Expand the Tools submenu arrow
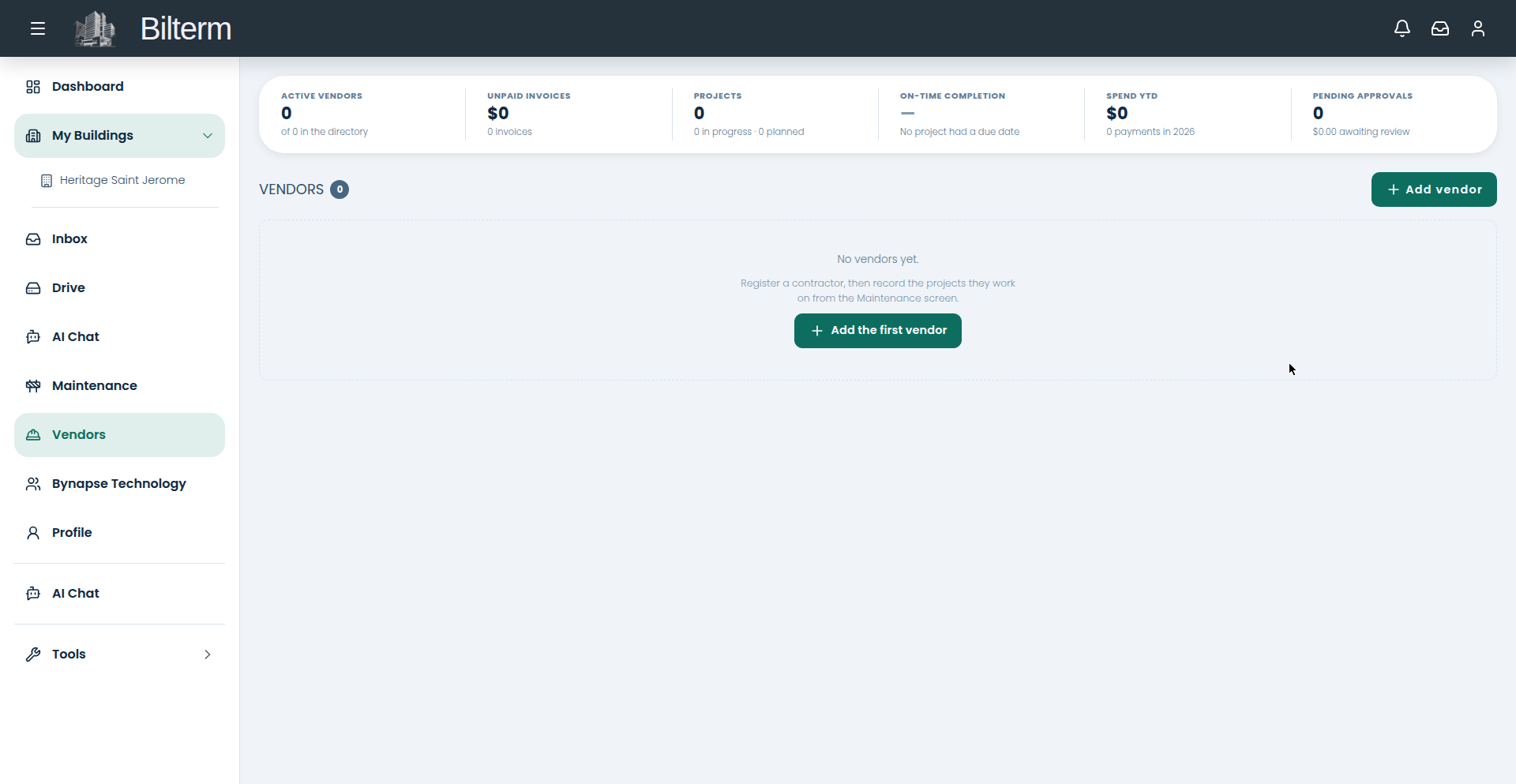 pos(208,655)
